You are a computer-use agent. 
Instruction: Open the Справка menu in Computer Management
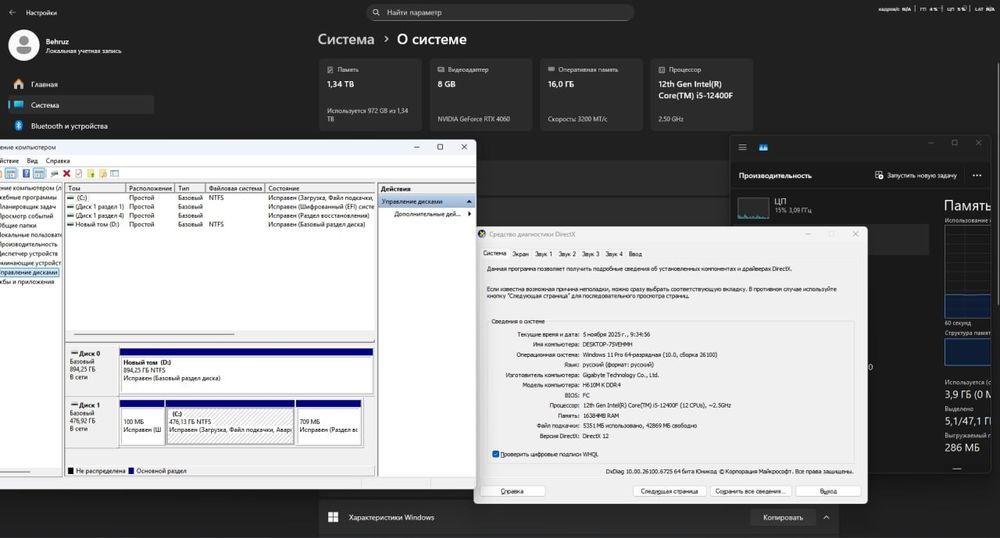coord(57,161)
